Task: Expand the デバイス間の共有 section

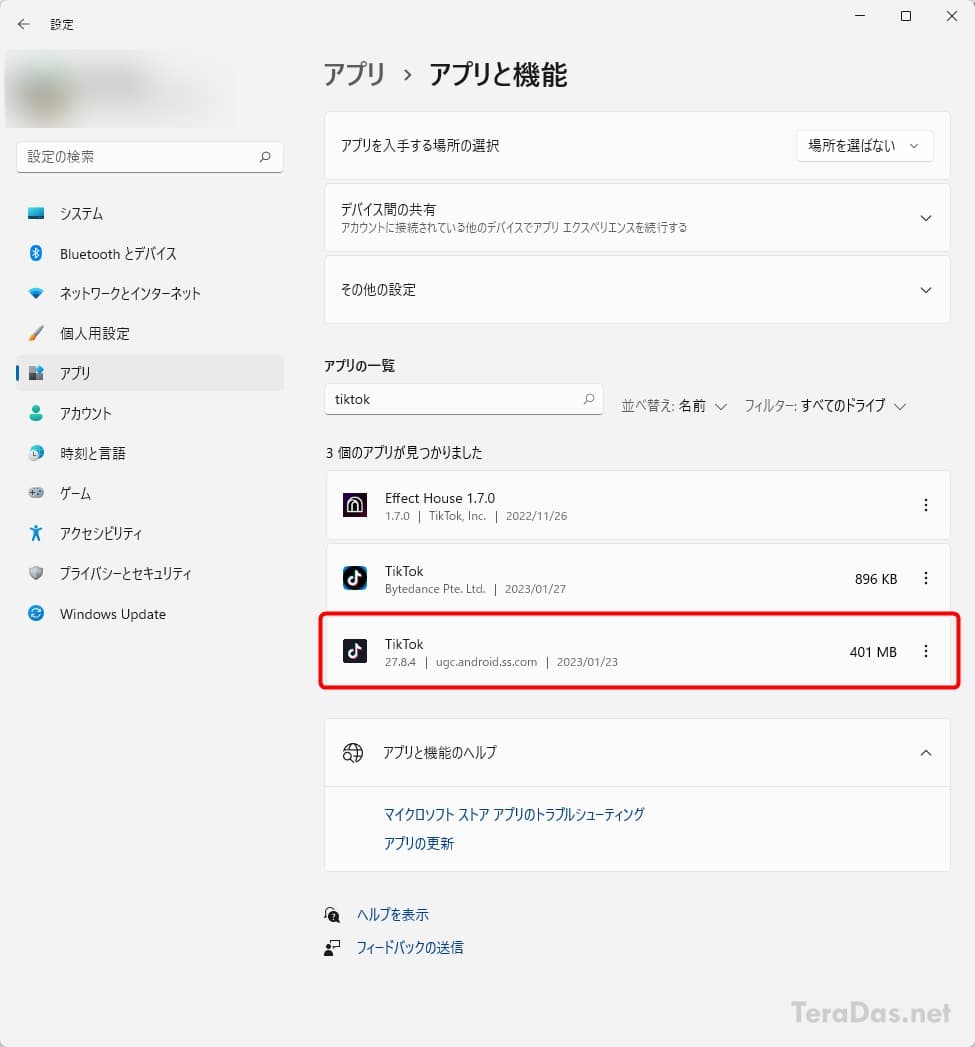Action: 637,218
